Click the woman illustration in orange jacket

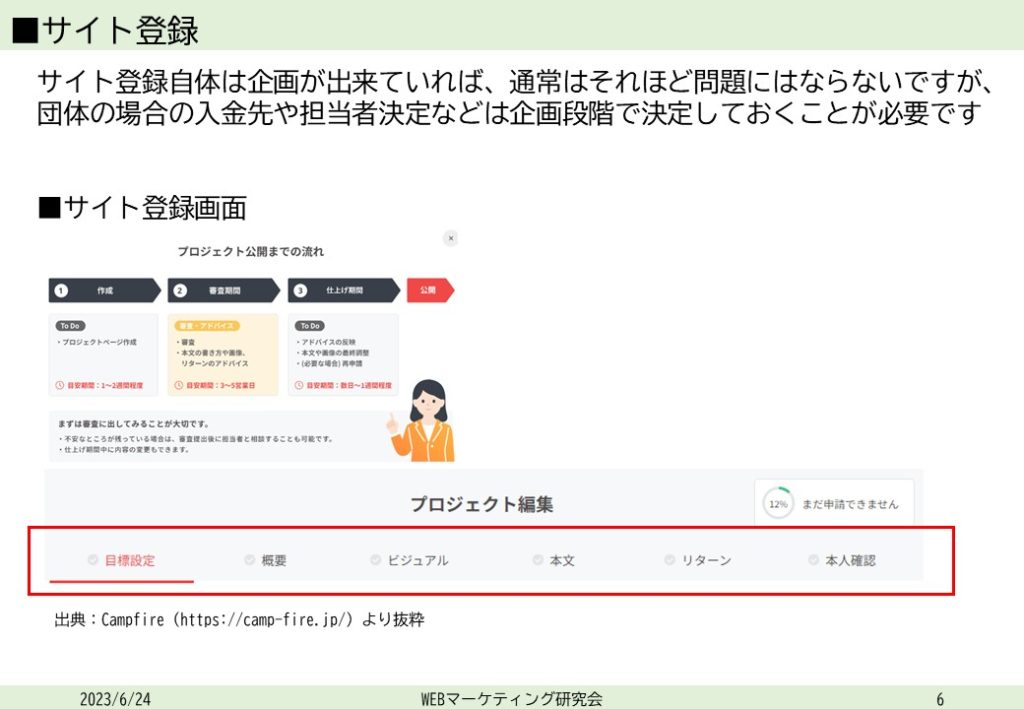pyautogui.click(x=424, y=420)
